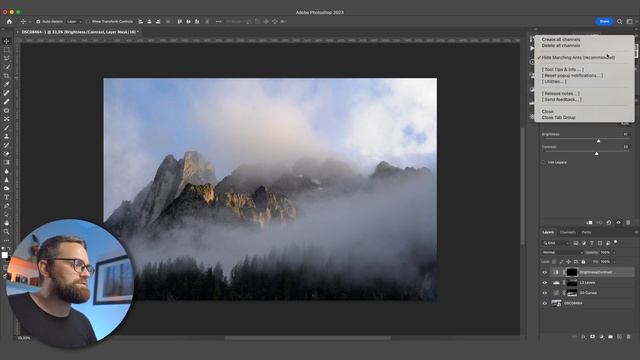Enable the Use Legacy checkbox
This screenshot has height=360, width=640.
(x=543, y=162)
